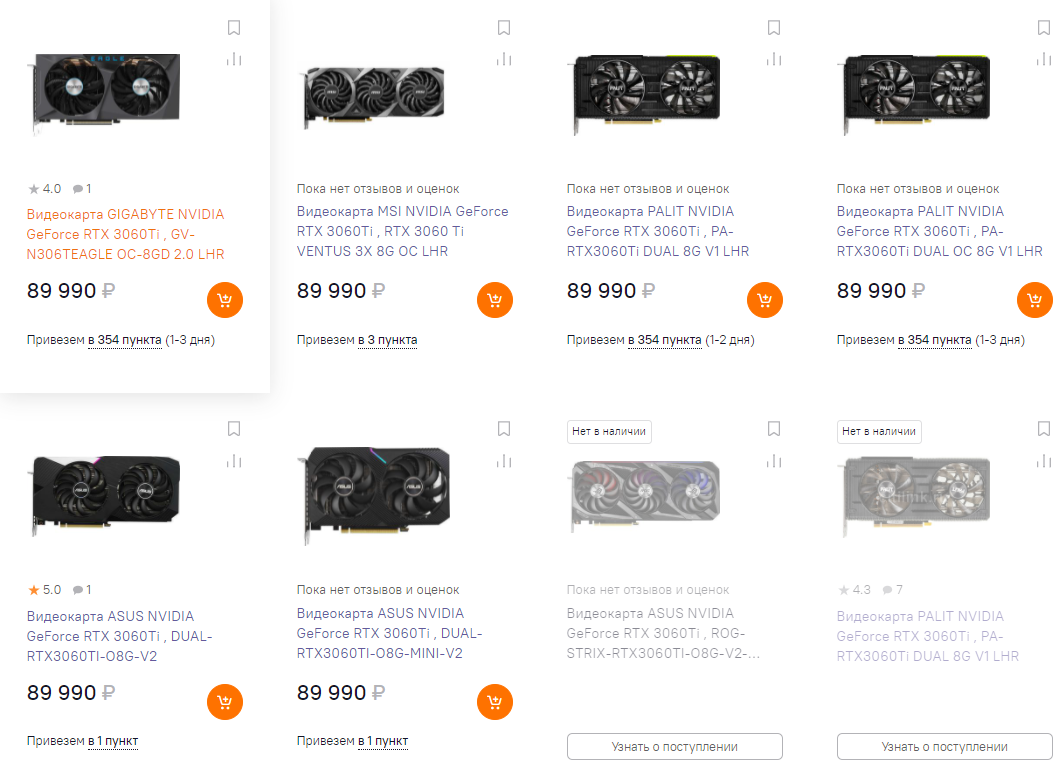Compare the PALIT DUAL 8G V1 card
Screen dimensions: 1062x770
[774, 59]
